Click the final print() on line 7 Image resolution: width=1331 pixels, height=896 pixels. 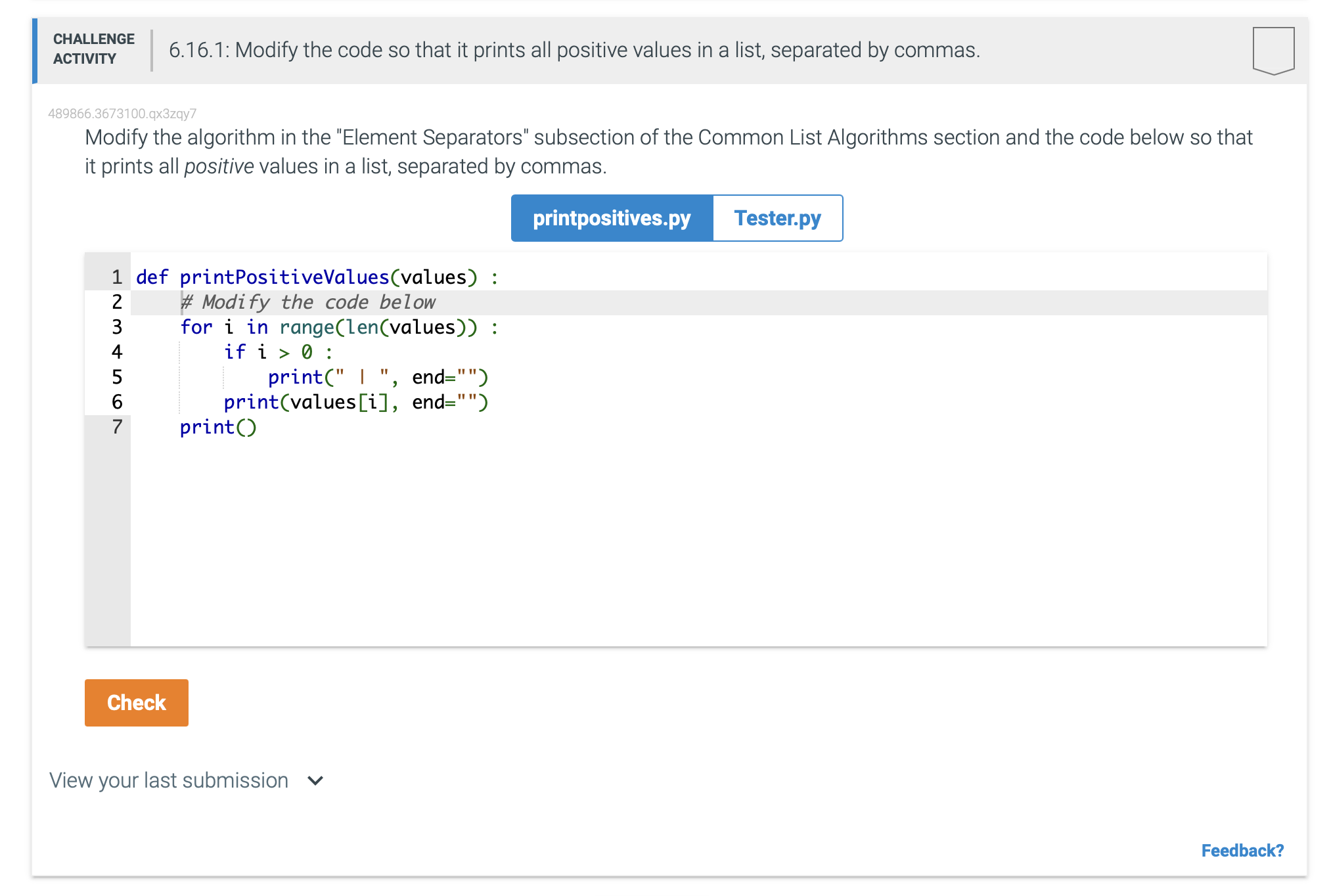[218, 427]
